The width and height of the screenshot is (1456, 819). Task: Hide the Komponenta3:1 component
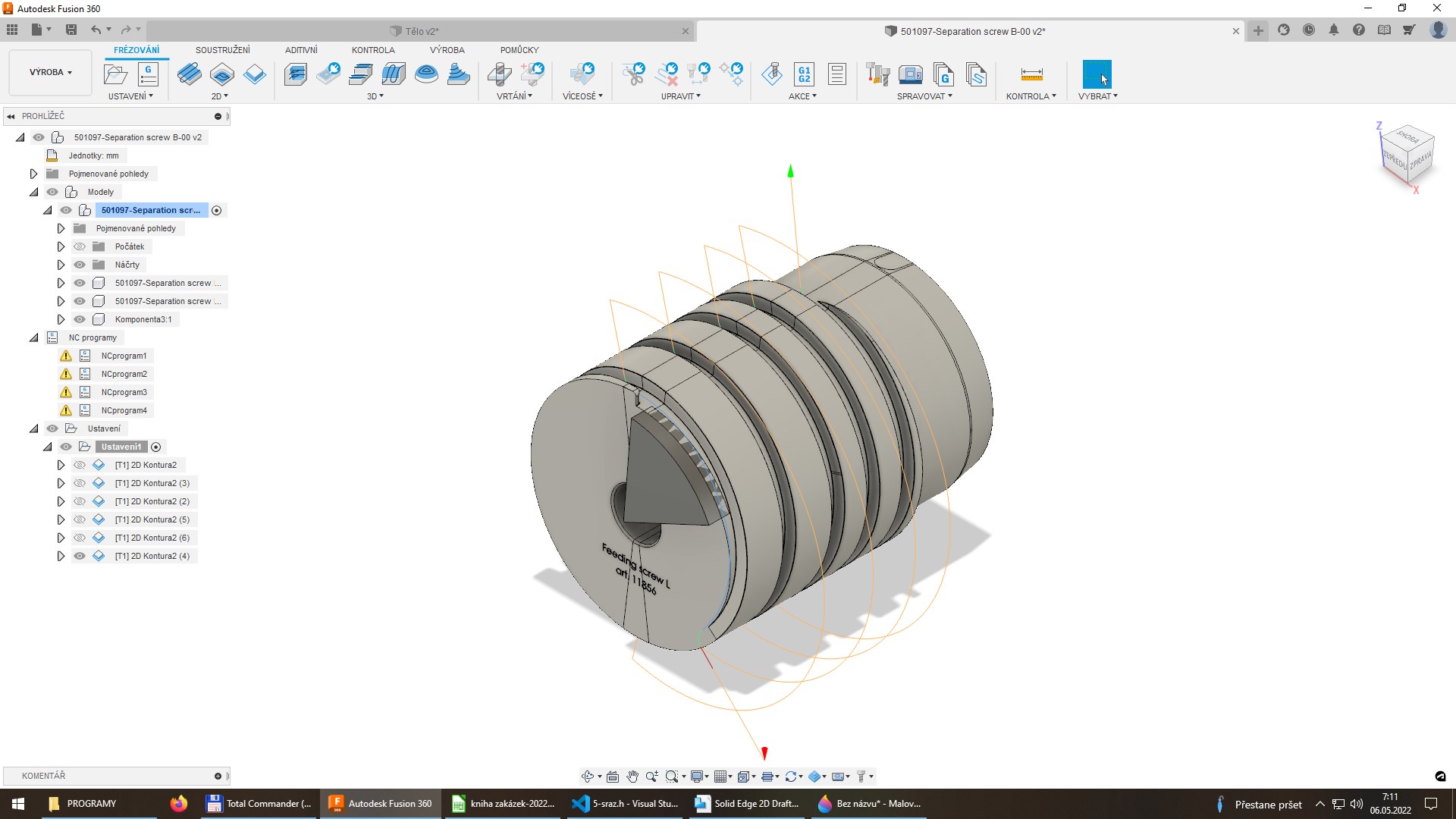[80, 319]
